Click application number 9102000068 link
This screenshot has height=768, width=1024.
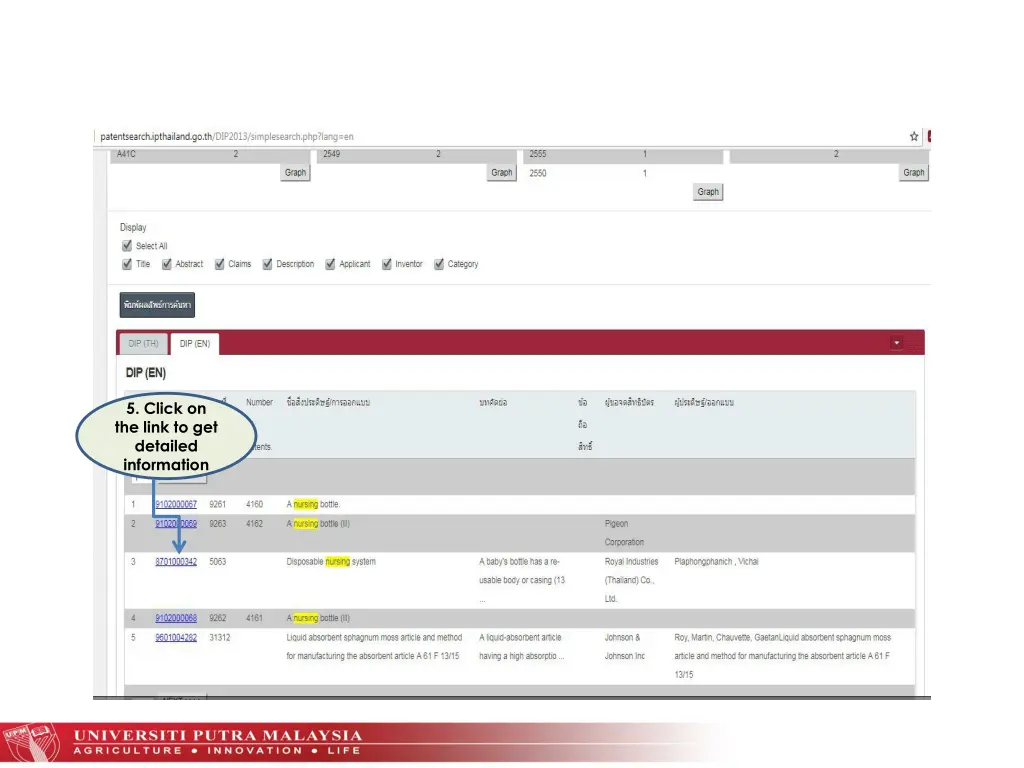(x=176, y=618)
